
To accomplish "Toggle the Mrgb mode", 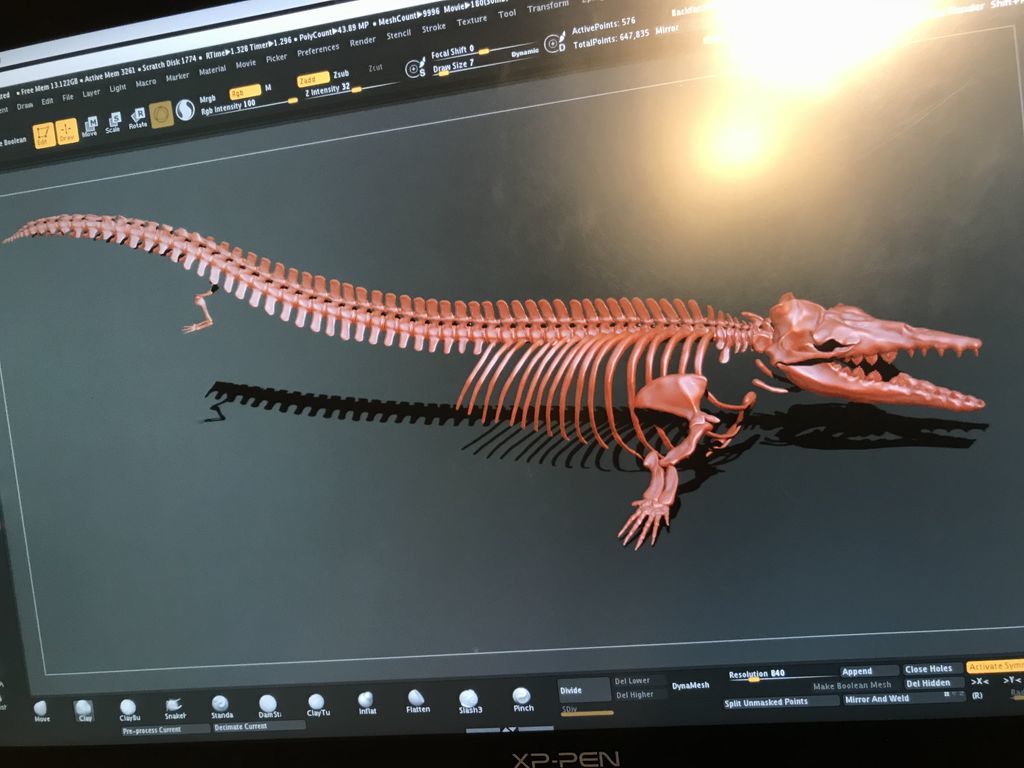I will [x=208, y=99].
